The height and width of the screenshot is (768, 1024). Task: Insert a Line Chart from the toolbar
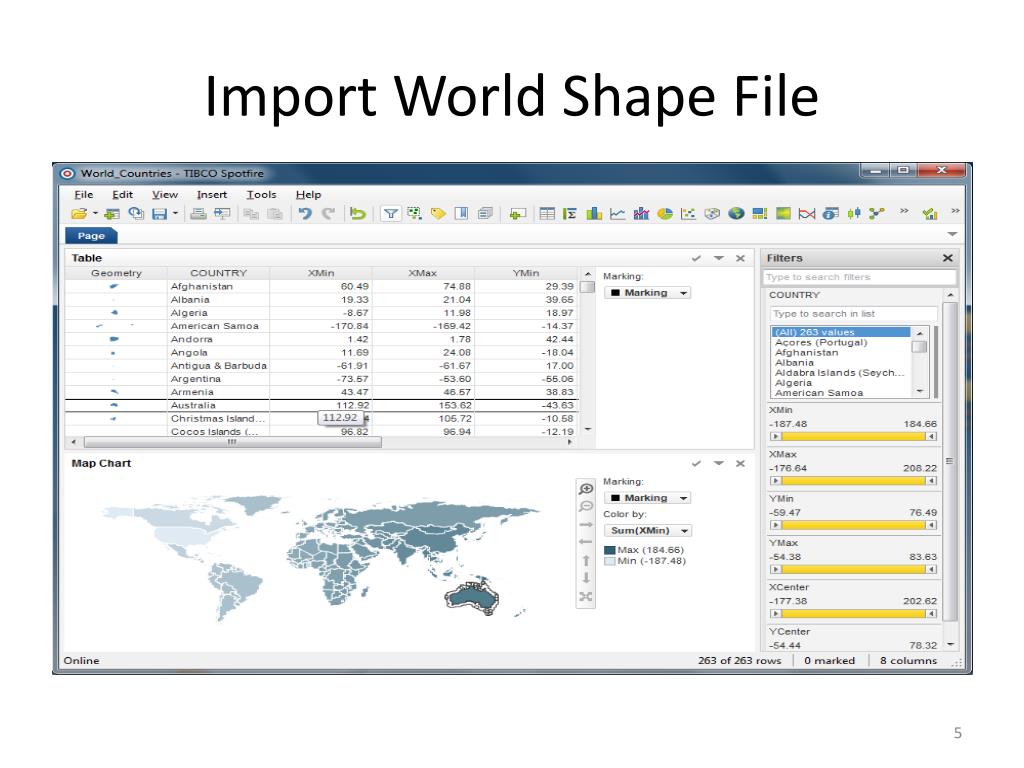pyautogui.click(x=617, y=214)
